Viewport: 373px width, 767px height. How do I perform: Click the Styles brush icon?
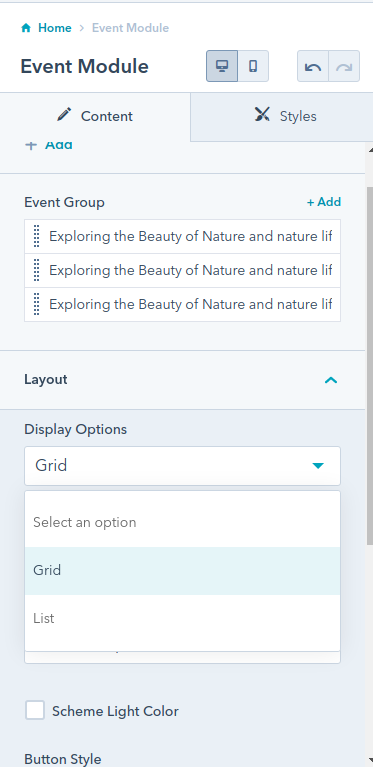click(x=263, y=115)
